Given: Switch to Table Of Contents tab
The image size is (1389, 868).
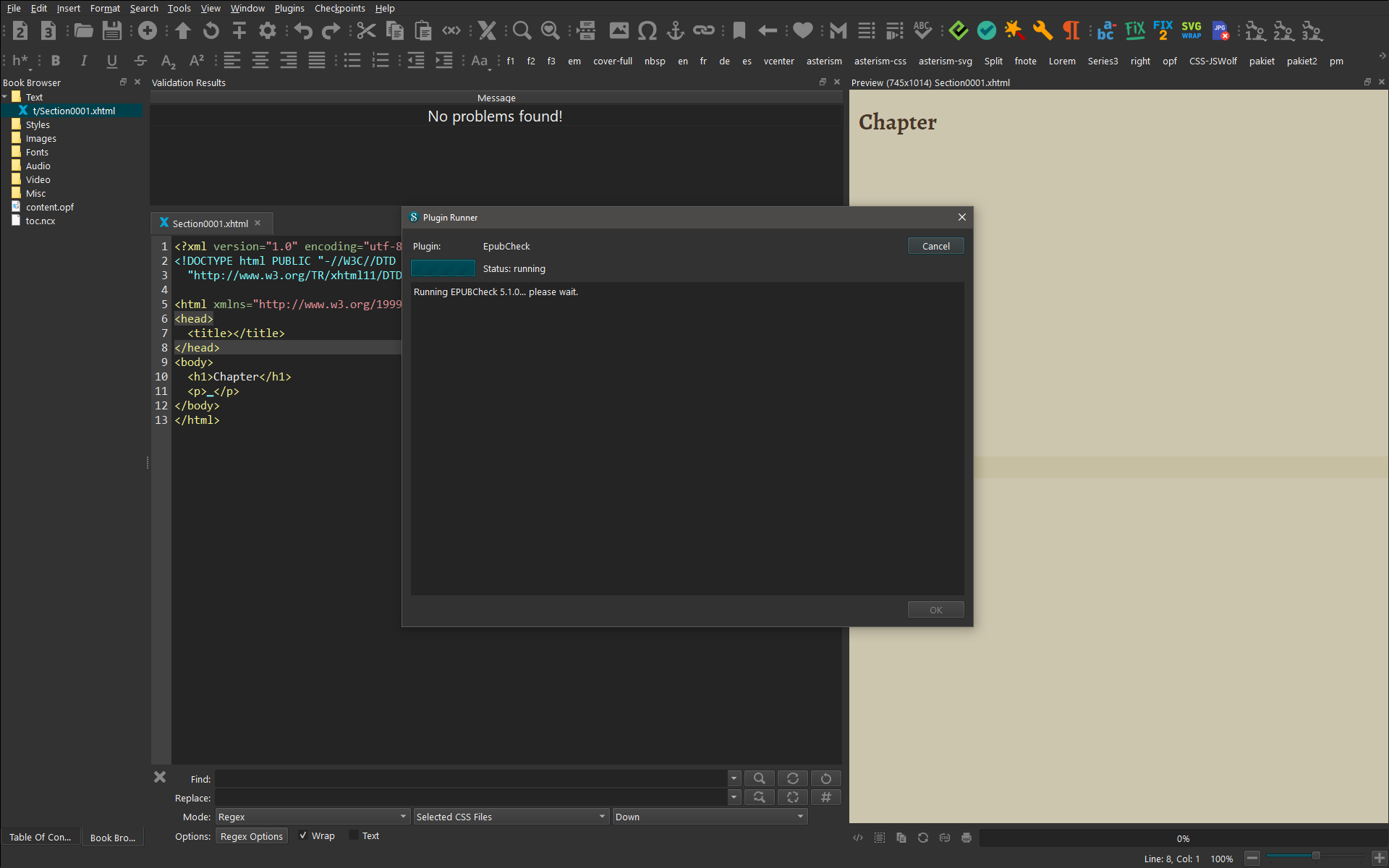Looking at the screenshot, I should click(40, 837).
